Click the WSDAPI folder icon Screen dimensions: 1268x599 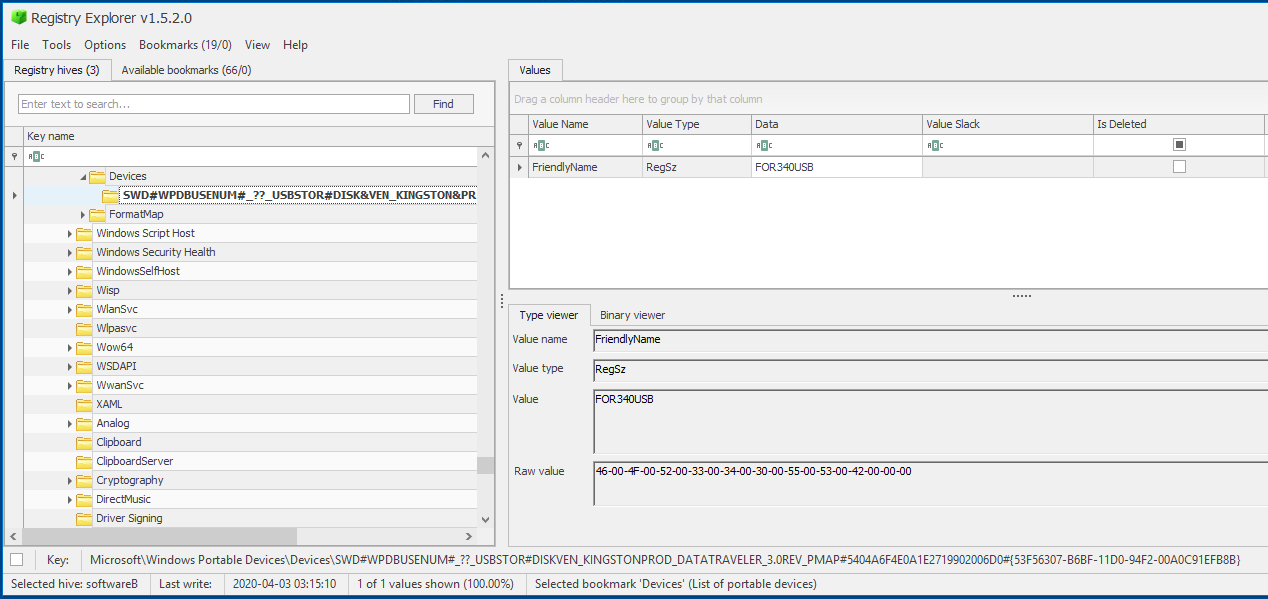(84, 367)
